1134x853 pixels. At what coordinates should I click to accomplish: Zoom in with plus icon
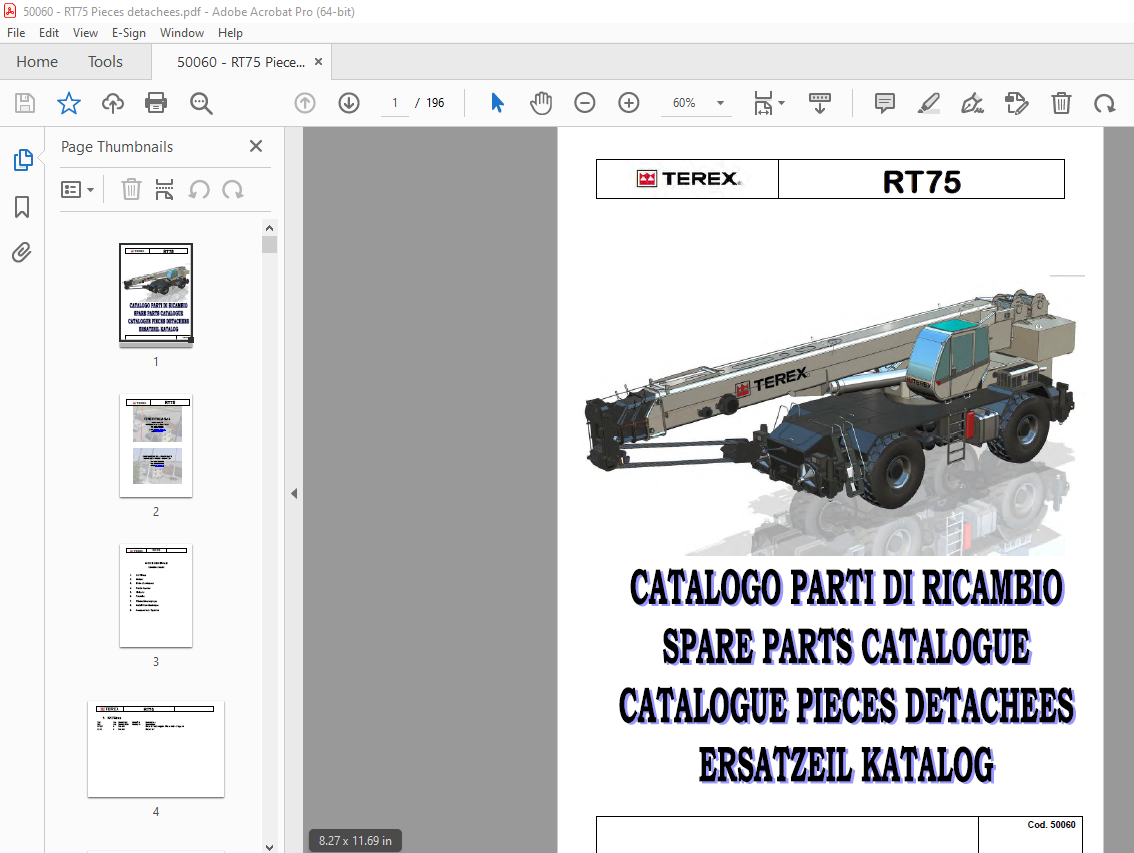(628, 103)
